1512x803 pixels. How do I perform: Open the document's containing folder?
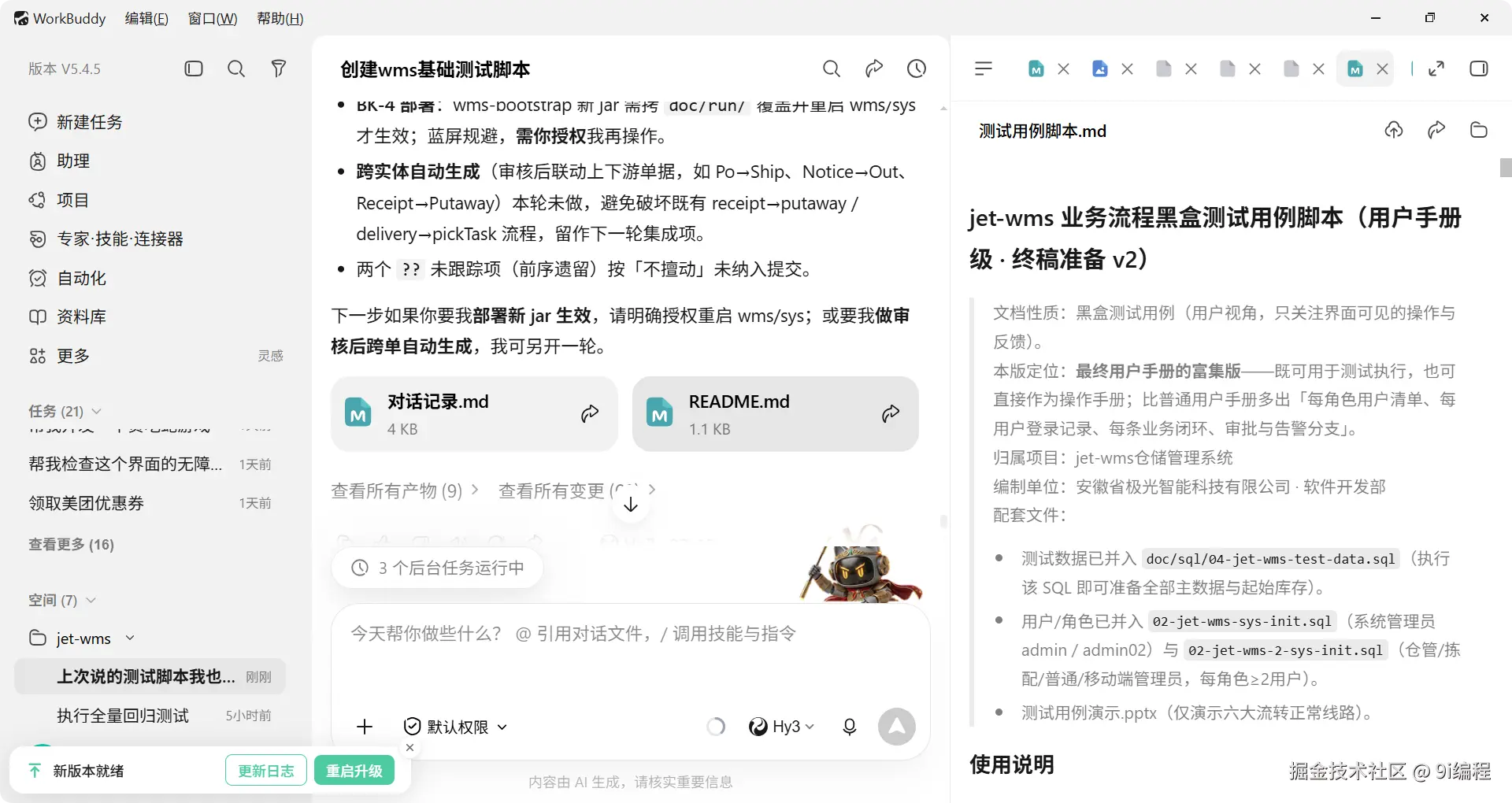tap(1479, 130)
